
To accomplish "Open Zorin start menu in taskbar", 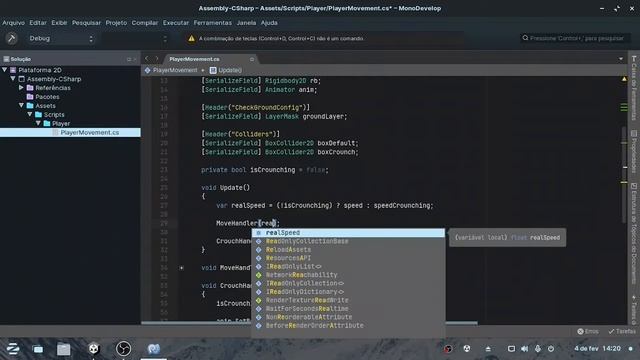I will (x=13, y=349).
